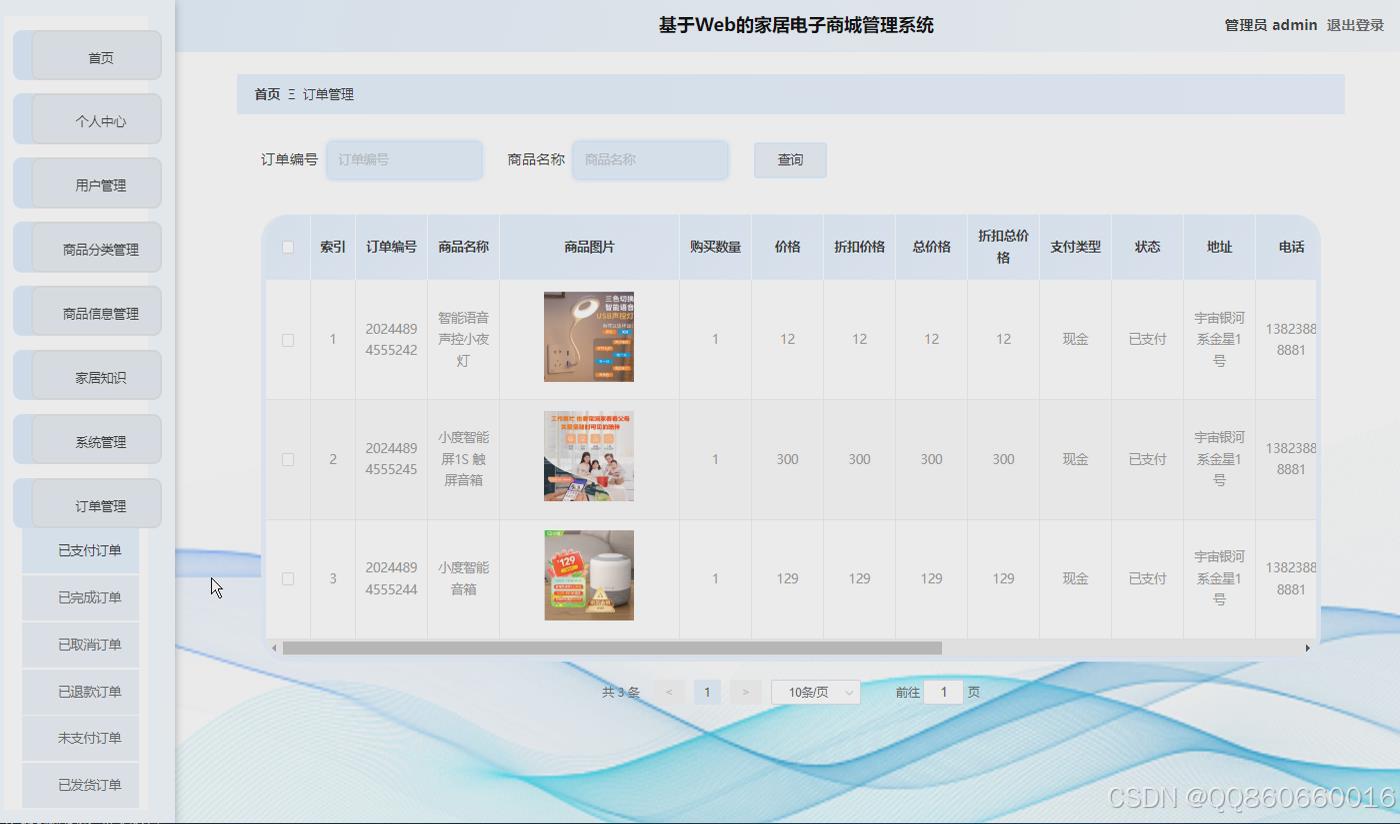Open the 已取消订单 list
The height and width of the screenshot is (824, 1400).
click(x=80, y=644)
